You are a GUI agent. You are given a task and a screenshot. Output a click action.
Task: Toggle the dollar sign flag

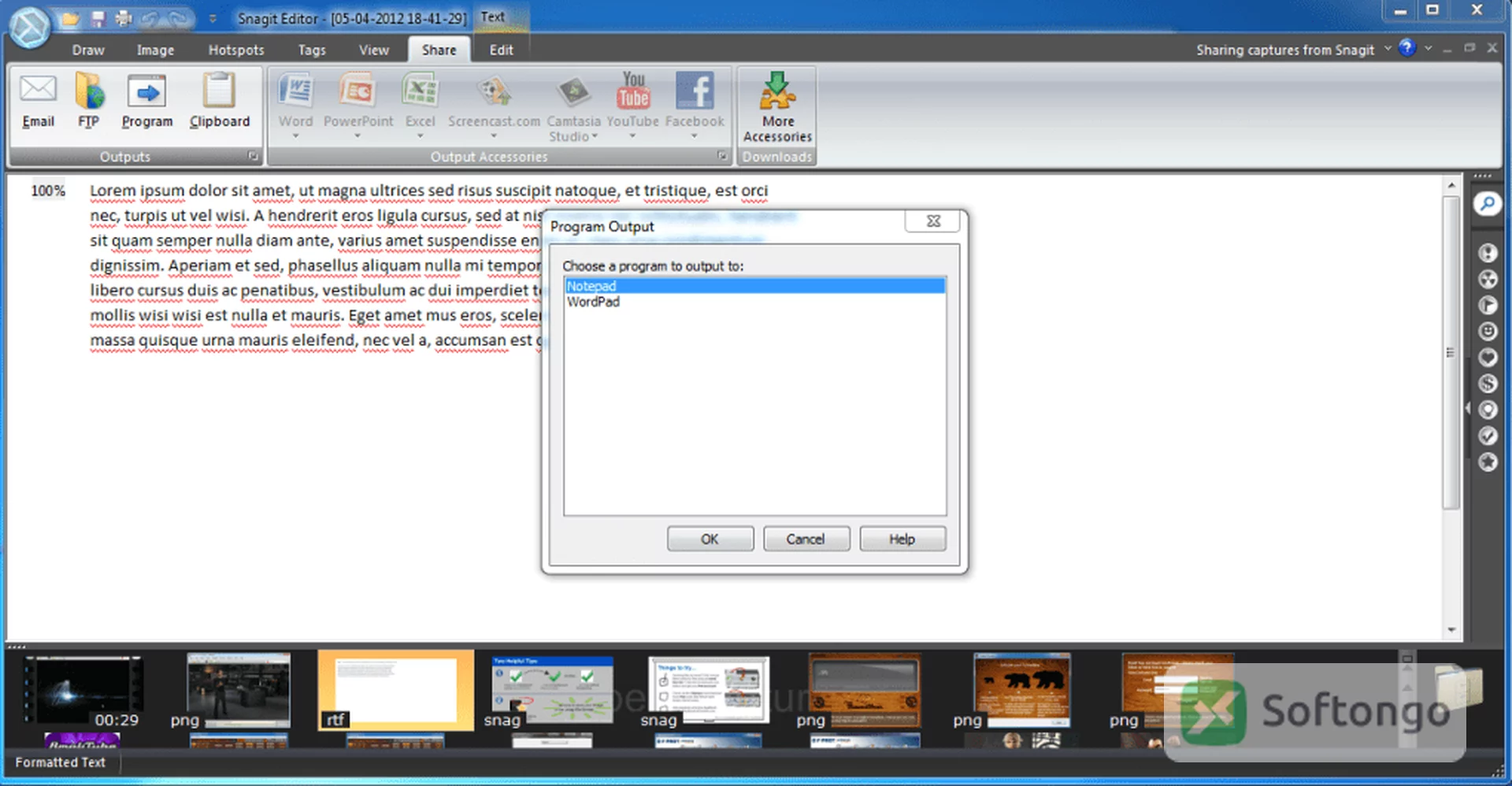(1487, 384)
